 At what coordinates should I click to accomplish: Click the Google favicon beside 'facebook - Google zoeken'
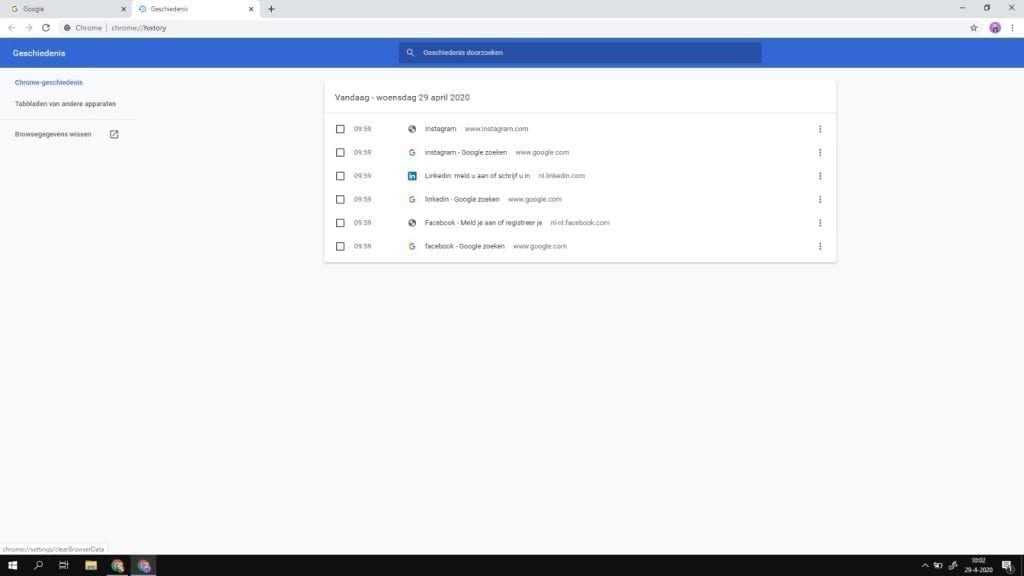pos(412,247)
